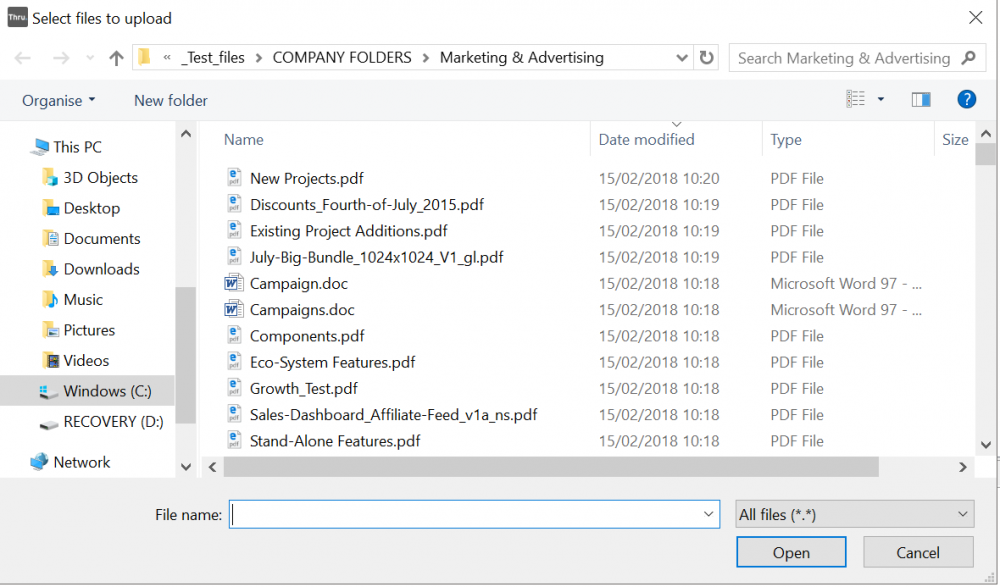
Task: Click the change view layout icon
Action: click(856, 99)
